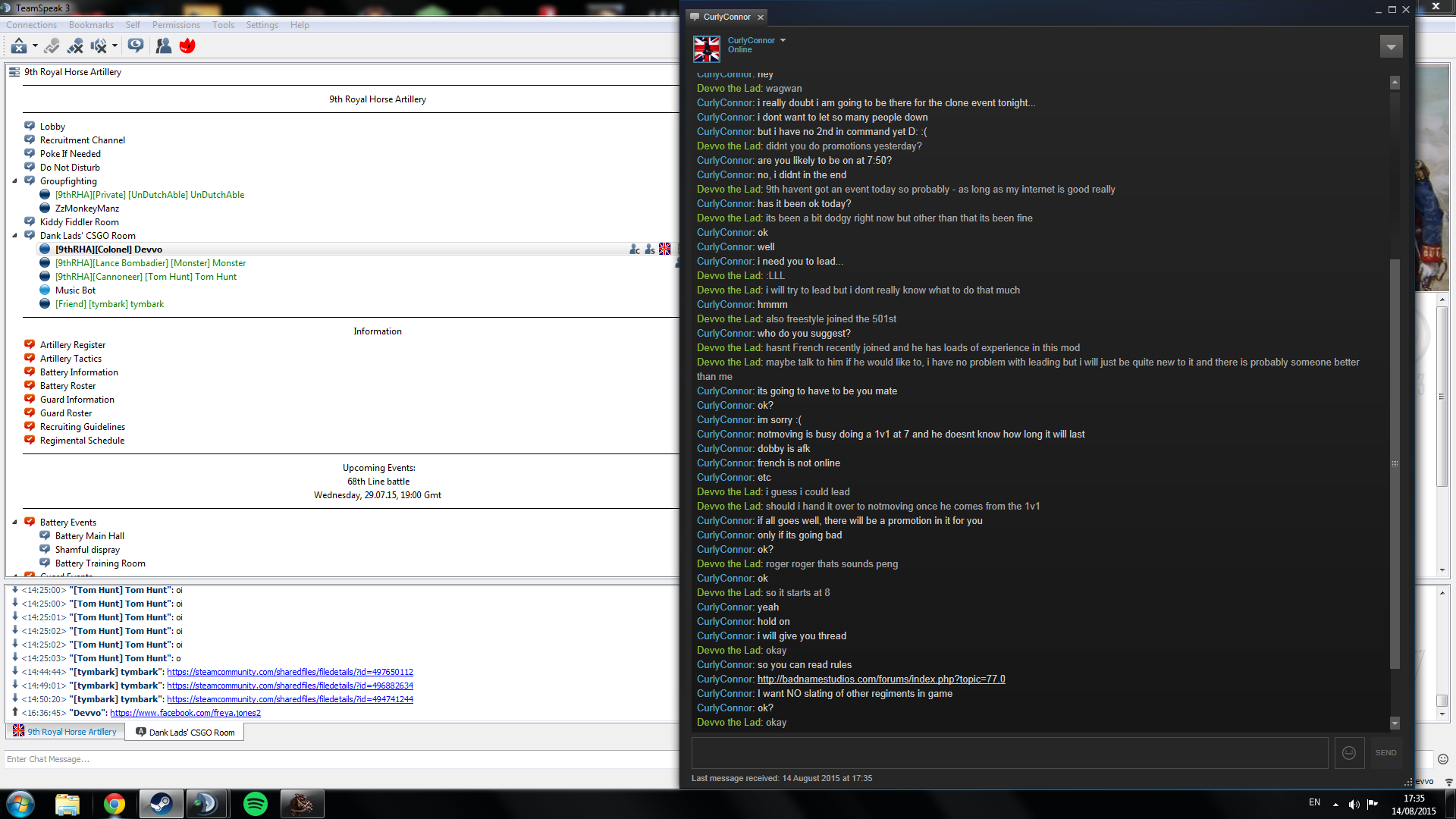Switch to 9th Royal Horse Artillery chat tab
Screen dimensions: 1456x819
point(65,732)
